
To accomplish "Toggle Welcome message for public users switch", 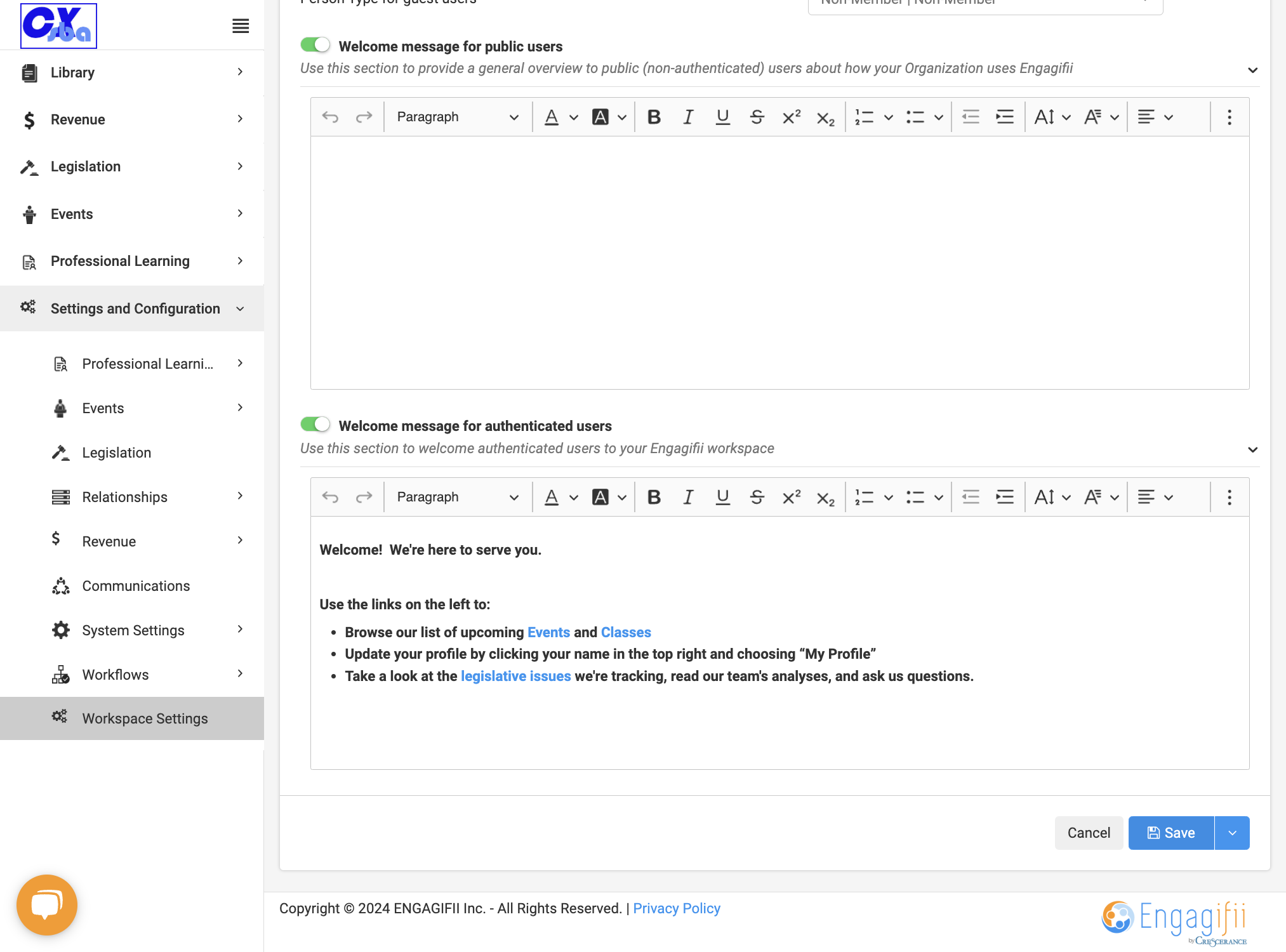I will pos(315,44).
